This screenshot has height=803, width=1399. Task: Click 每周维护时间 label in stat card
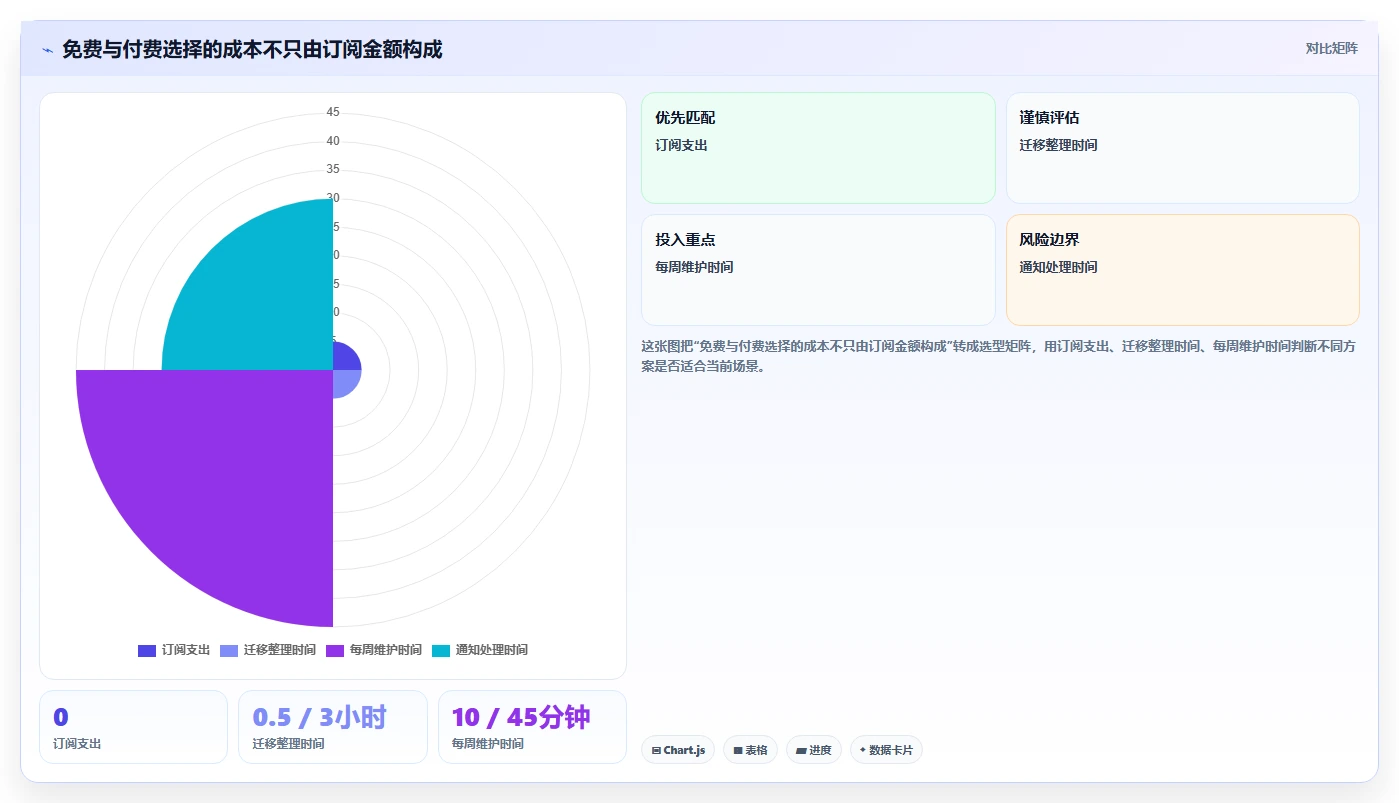tap(488, 744)
